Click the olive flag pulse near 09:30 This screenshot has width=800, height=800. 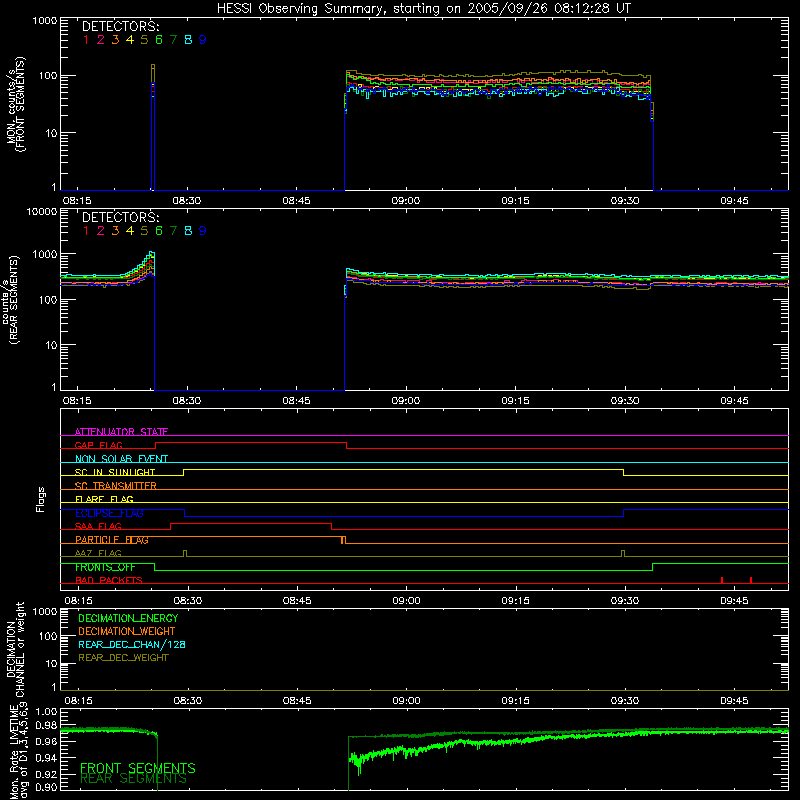click(x=623, y=553)
